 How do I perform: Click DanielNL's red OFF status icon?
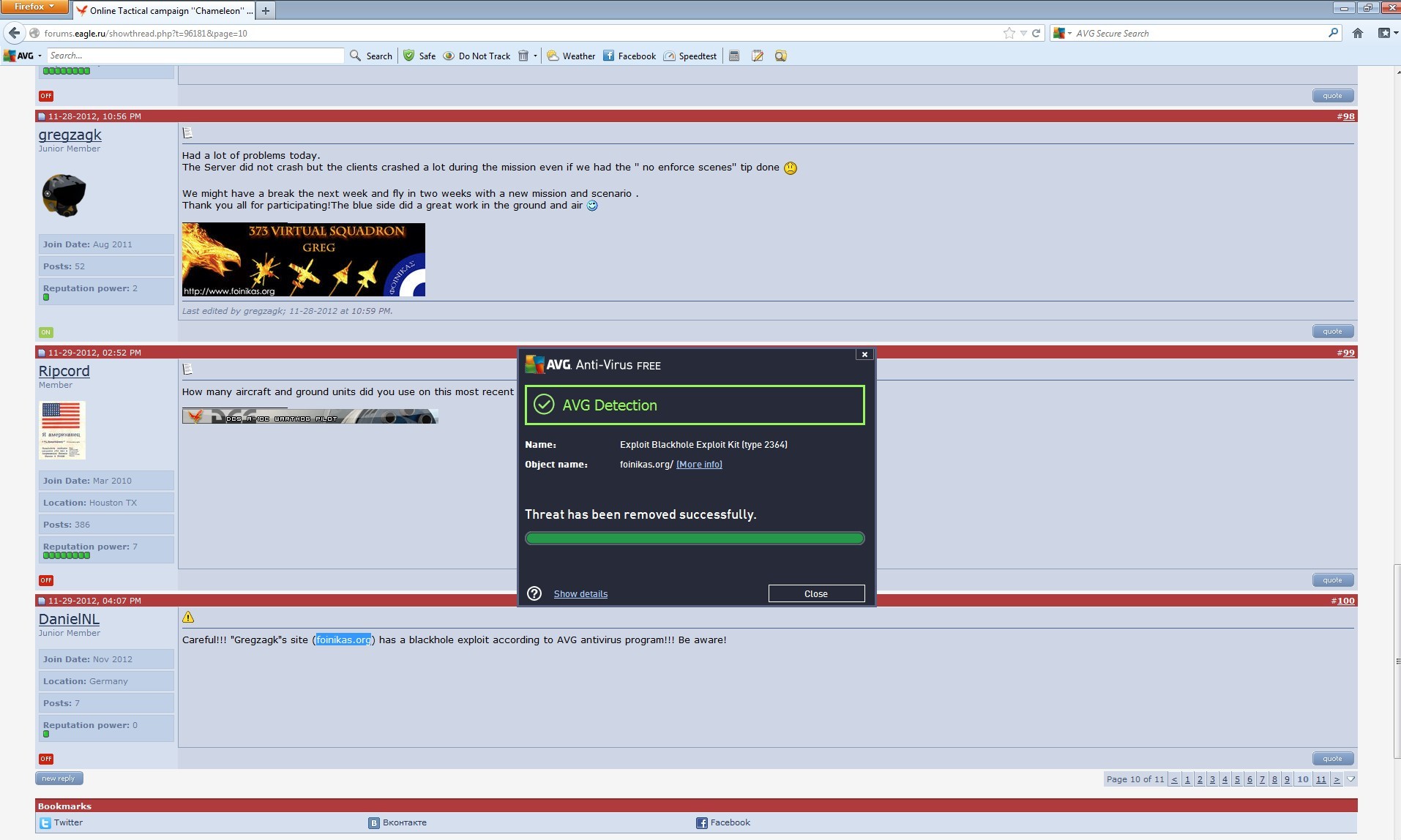click(46, 759)
